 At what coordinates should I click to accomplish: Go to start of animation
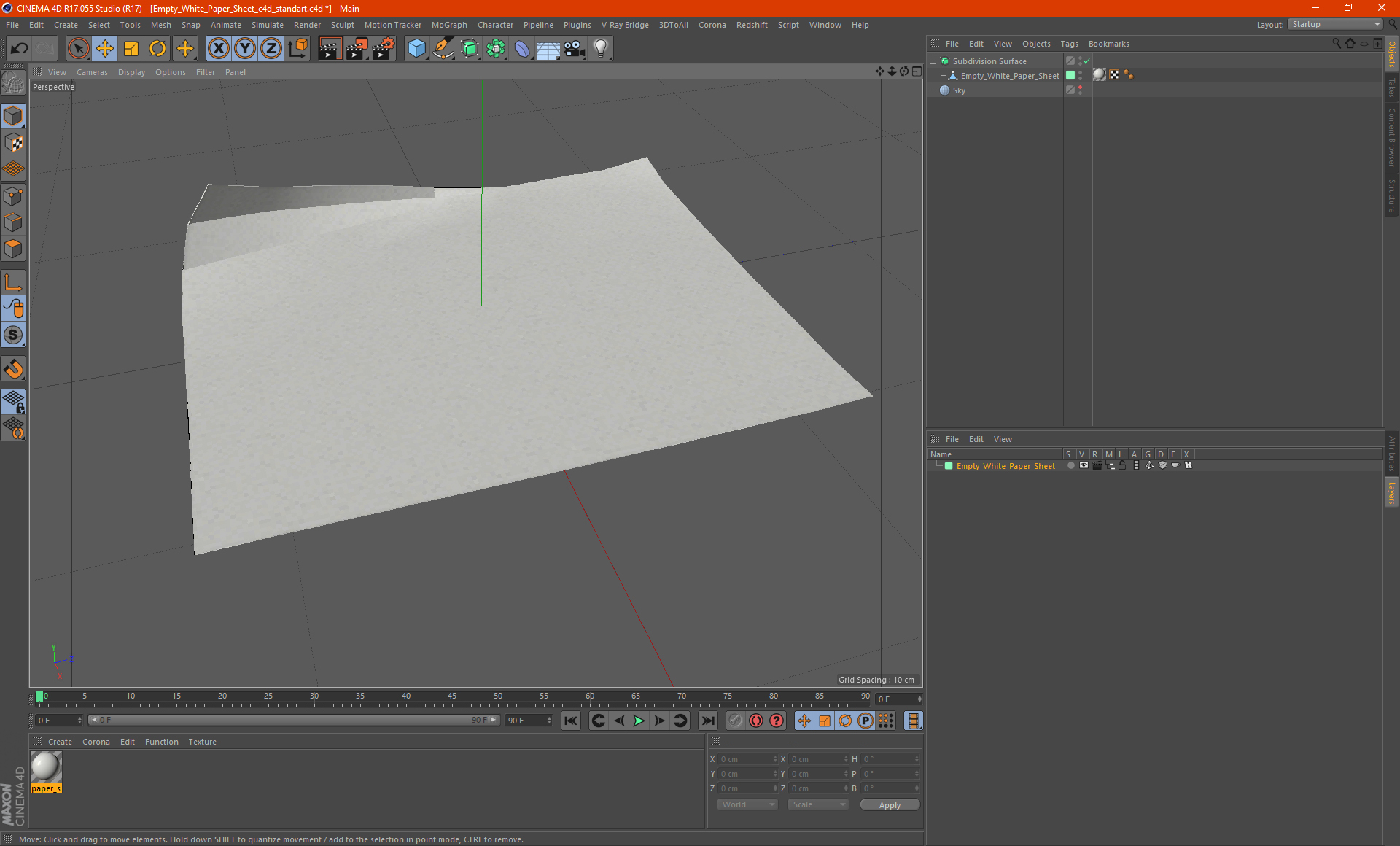571,721
